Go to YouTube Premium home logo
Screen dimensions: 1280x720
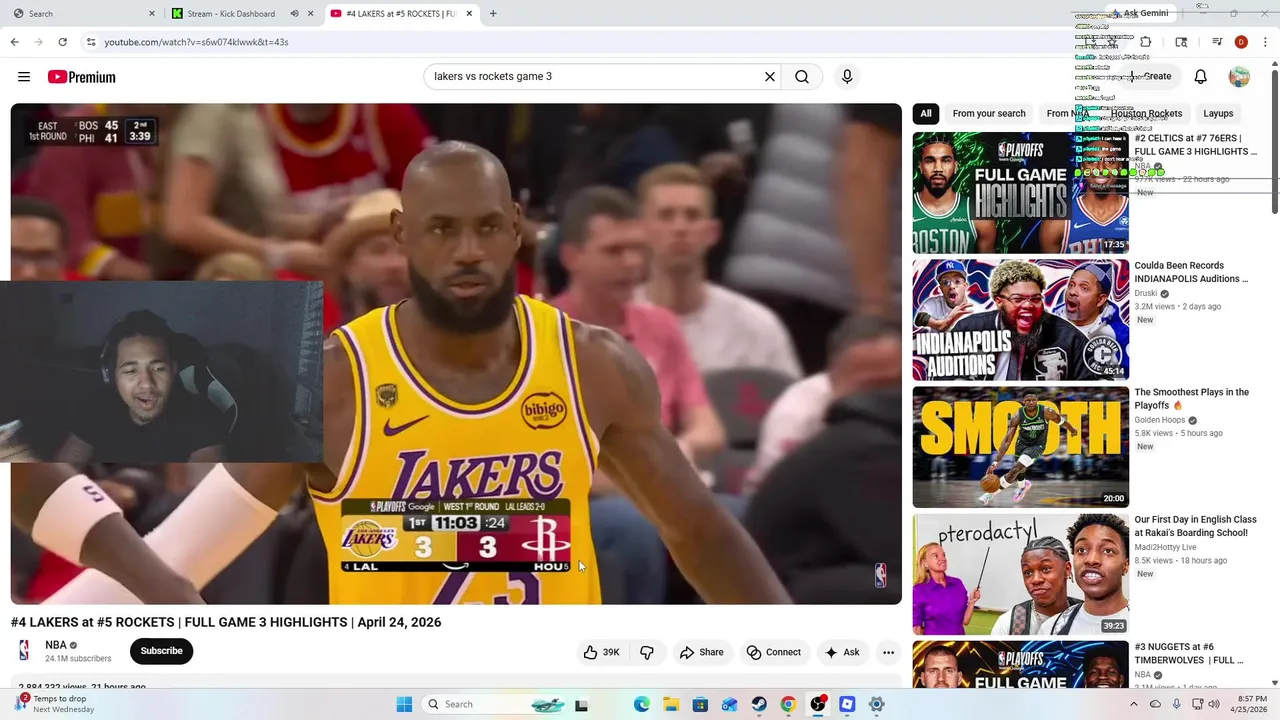[81, 77]
